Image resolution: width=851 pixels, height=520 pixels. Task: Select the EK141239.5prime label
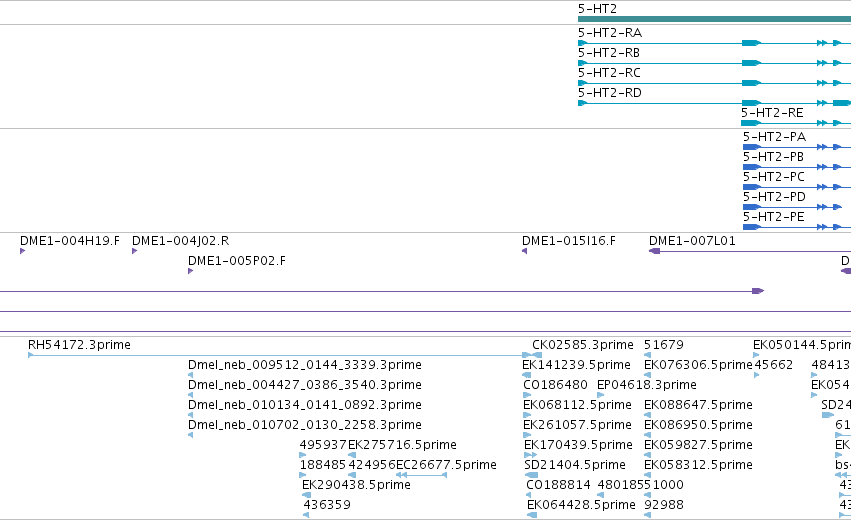coord(576,365)
